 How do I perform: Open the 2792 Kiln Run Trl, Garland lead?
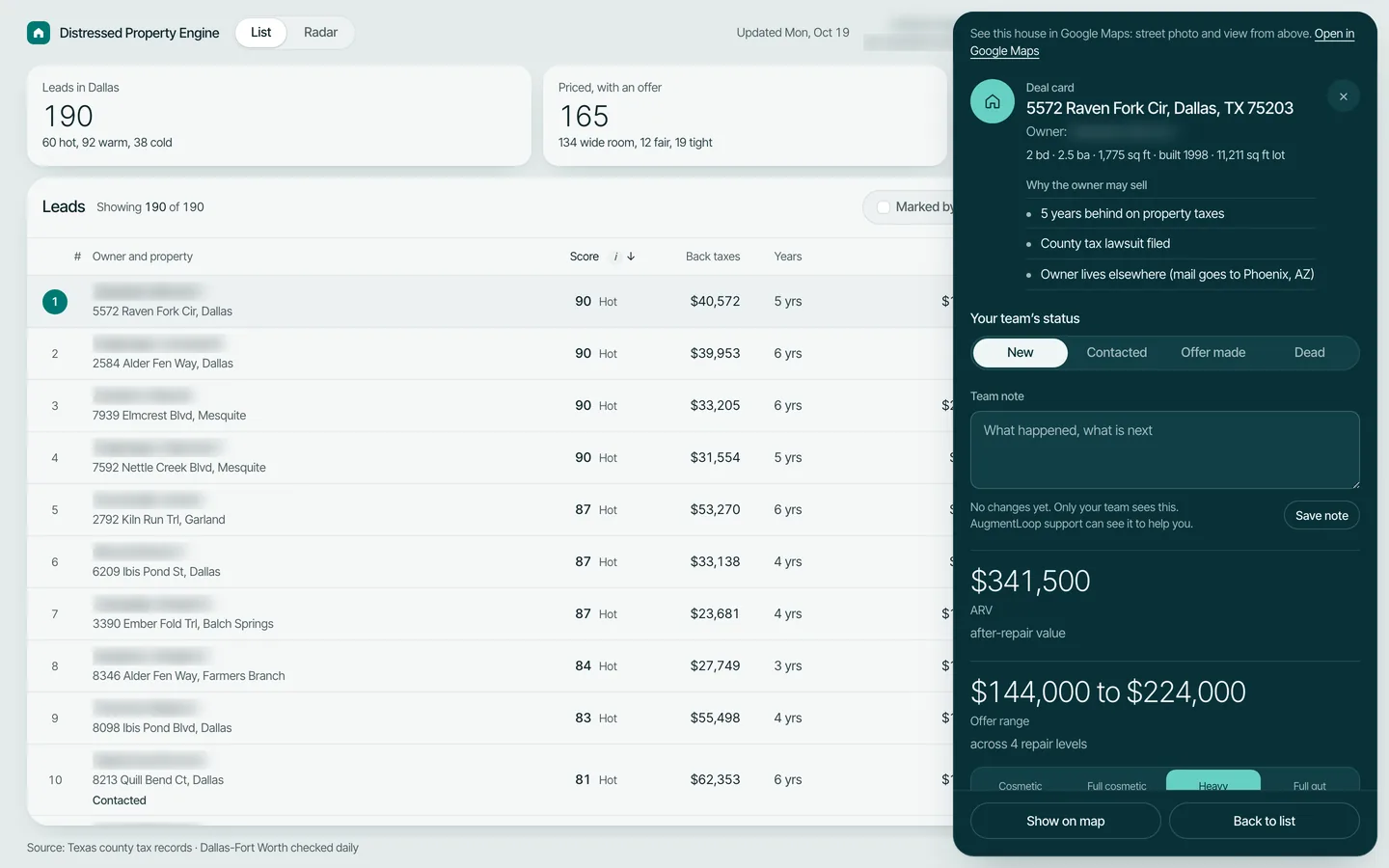point(490,510)
